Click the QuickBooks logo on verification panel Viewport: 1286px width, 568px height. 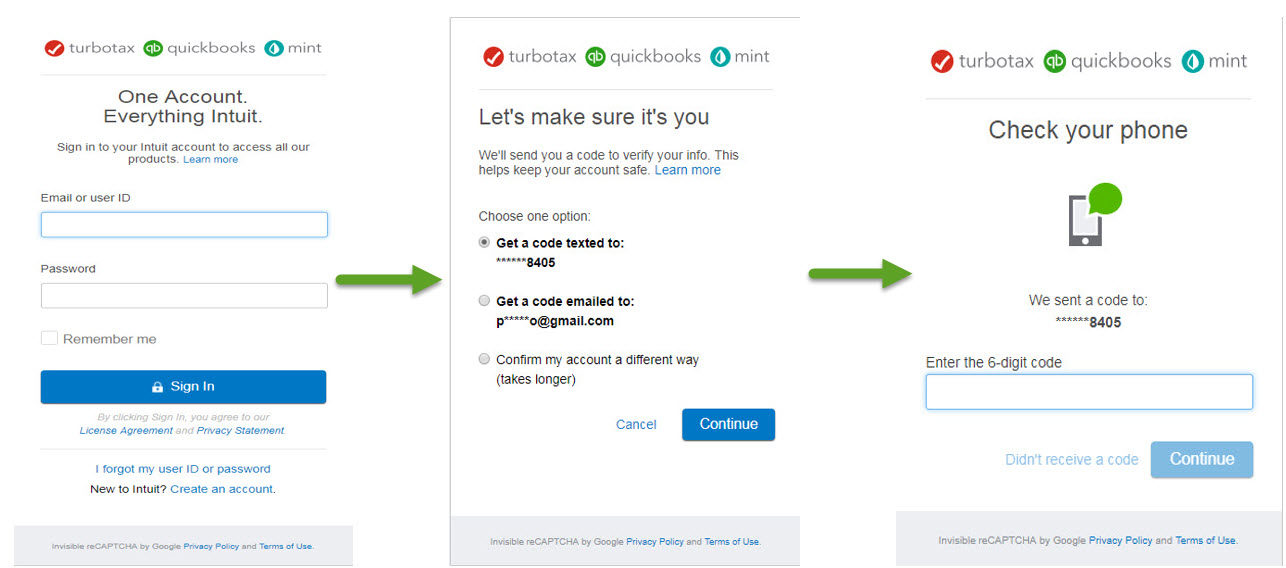click(596, 57)
